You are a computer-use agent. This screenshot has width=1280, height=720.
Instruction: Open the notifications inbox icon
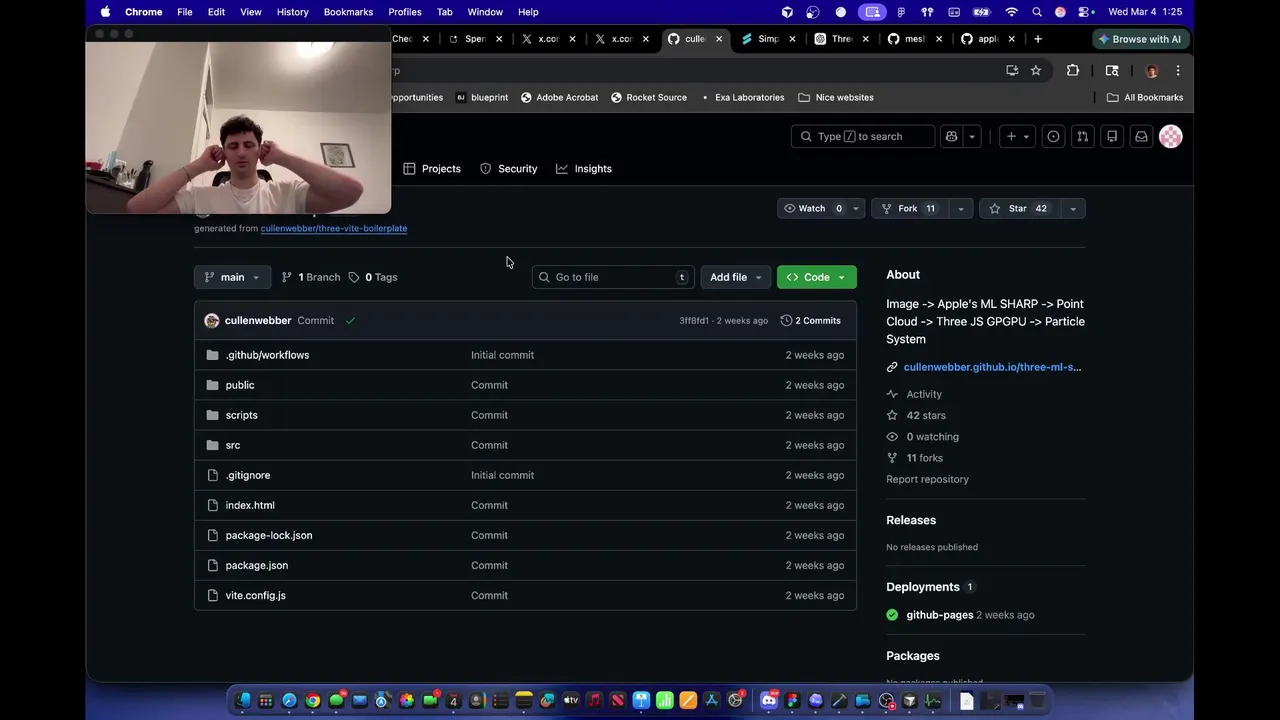[x=1141, y=136]
